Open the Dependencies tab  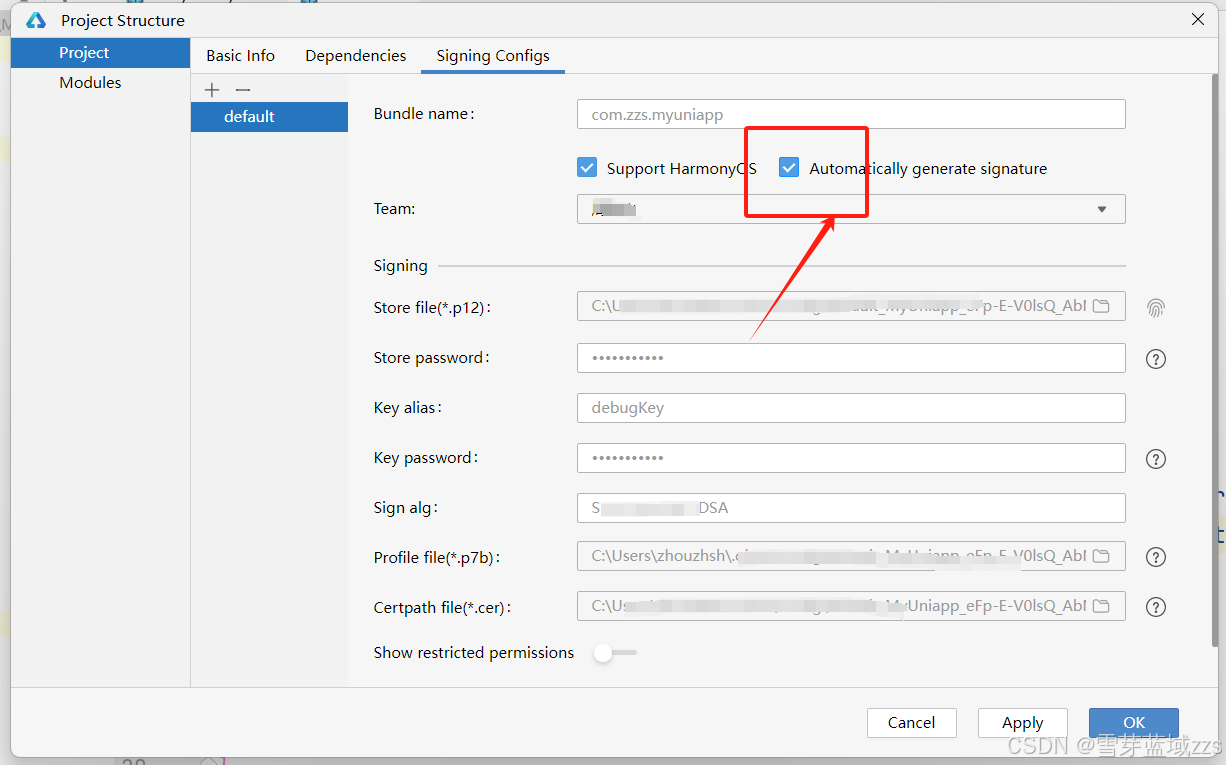355,56
